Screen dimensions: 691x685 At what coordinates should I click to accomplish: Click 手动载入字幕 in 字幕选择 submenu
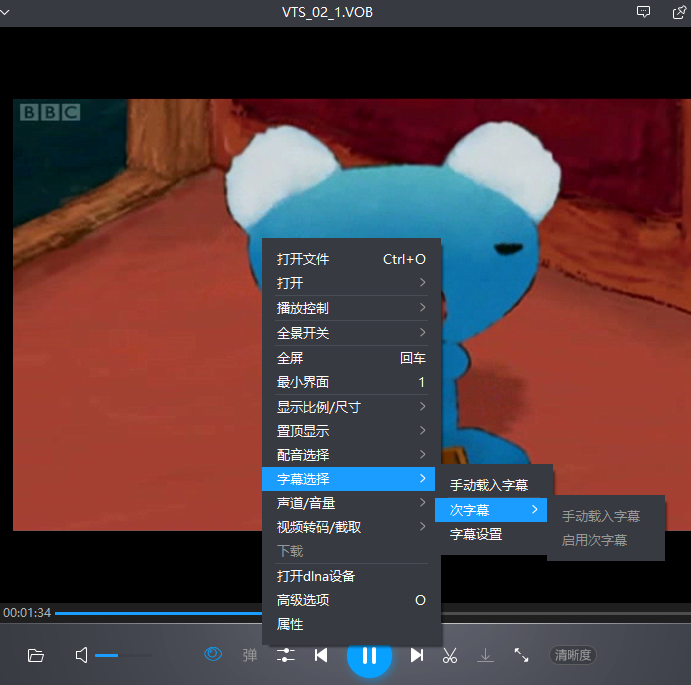tap(493, 485)
